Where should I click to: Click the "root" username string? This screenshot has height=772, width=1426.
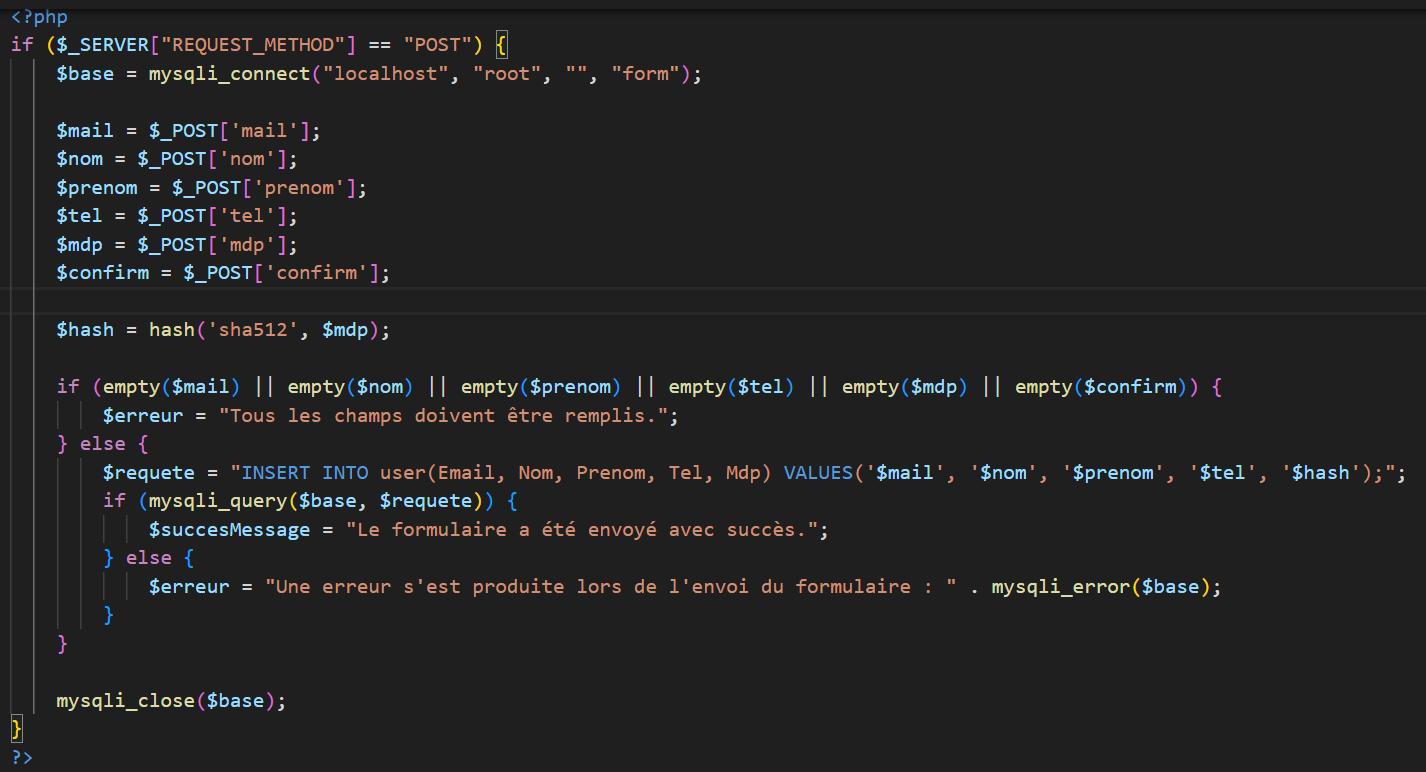(x=506, y=74)
